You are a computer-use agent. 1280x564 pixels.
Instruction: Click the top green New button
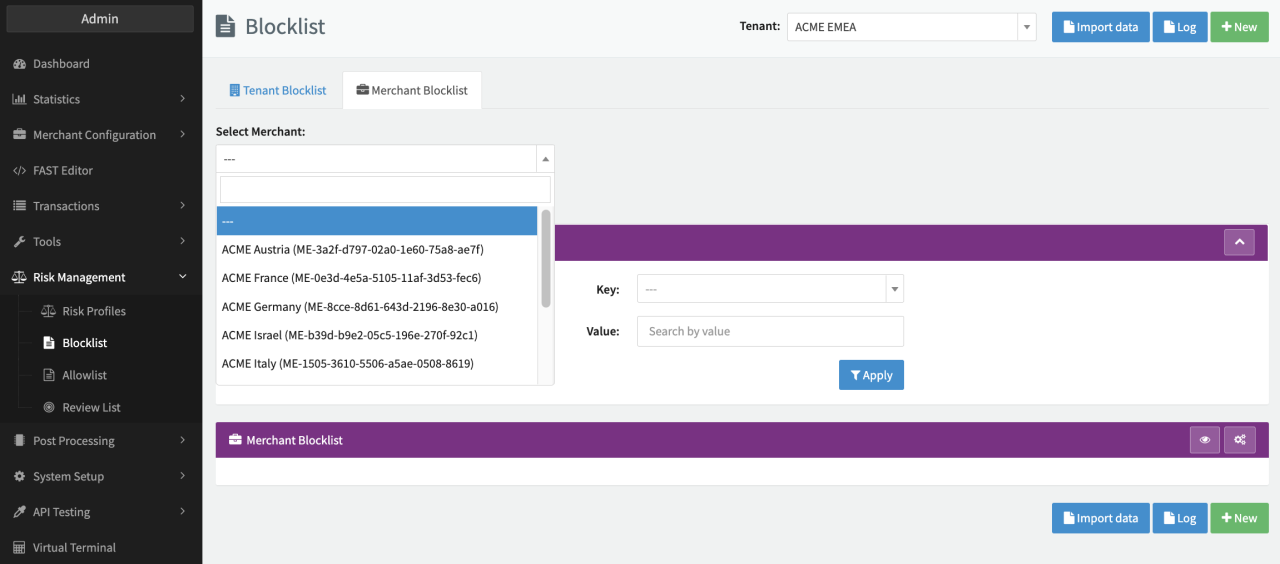coord(1239,27)
